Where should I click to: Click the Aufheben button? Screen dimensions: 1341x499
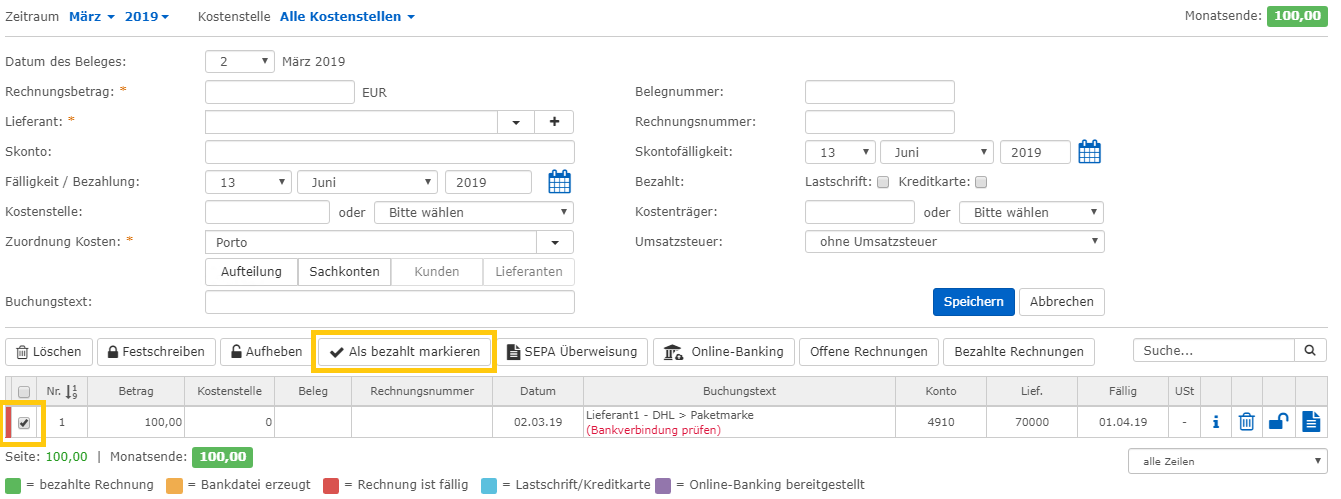[266, 351]
